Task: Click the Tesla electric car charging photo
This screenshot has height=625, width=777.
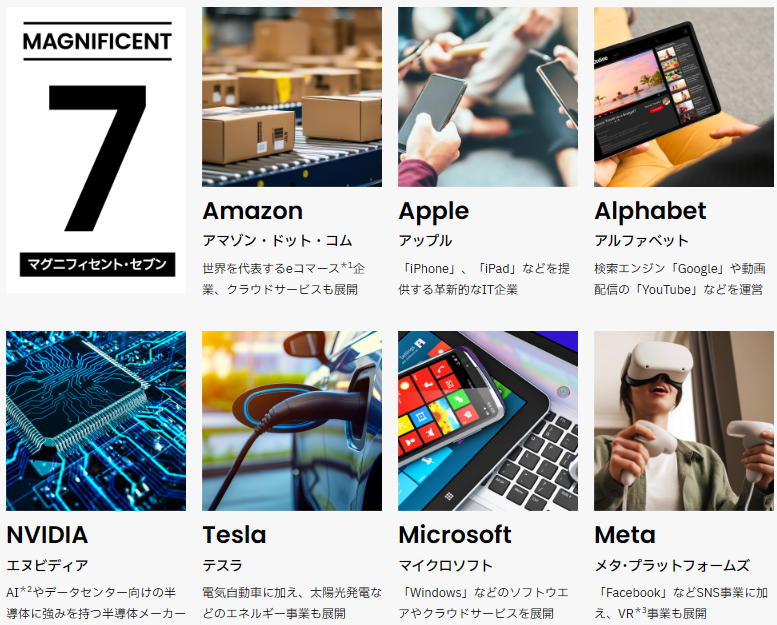Action: 292,421
